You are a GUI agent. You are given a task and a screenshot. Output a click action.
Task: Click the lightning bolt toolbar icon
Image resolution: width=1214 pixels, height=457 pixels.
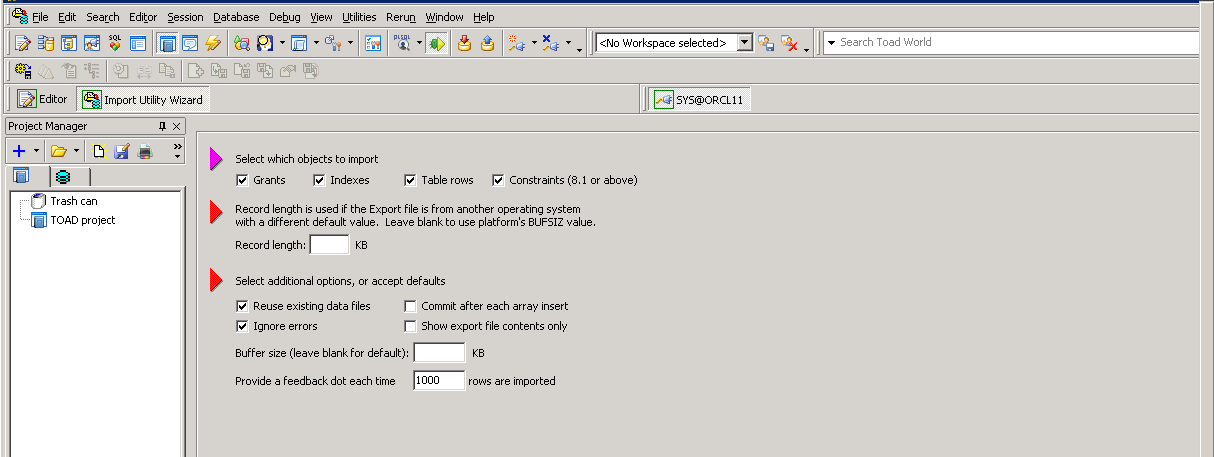pyautogui.click(x=213, y=43)
